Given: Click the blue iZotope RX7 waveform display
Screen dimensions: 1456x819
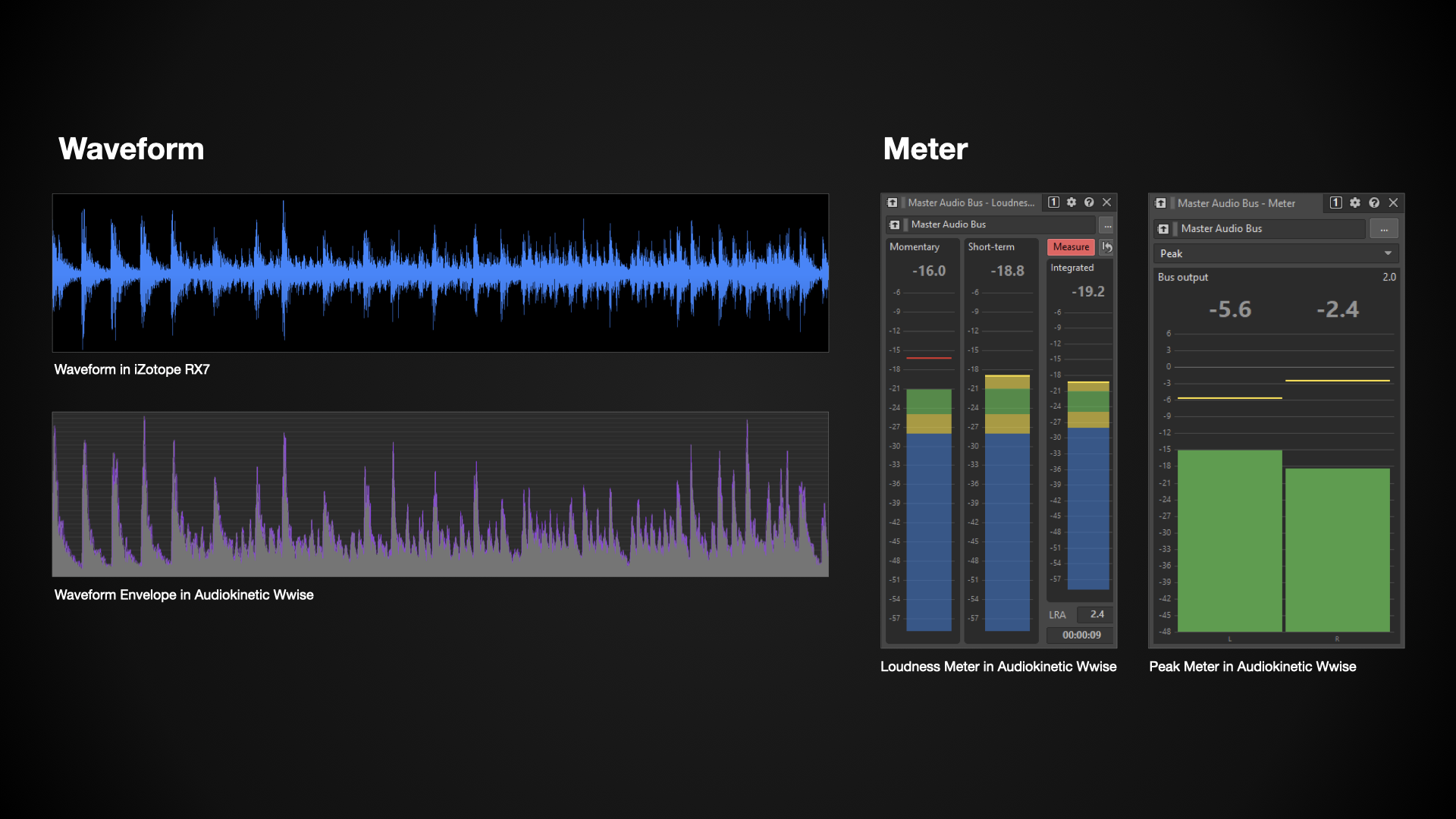Looking at the screenshot, I should click(x=440, y=273).
